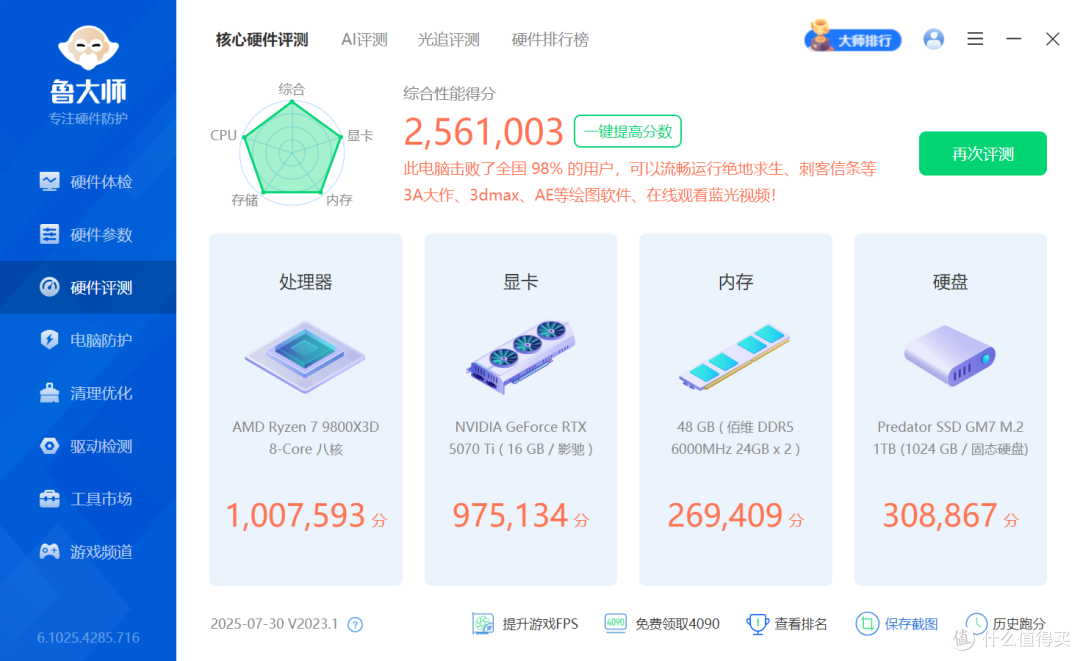The image size is (1080, 661).
Task: Click the 鲁大师 logo avatar
Action: (88, 48)
